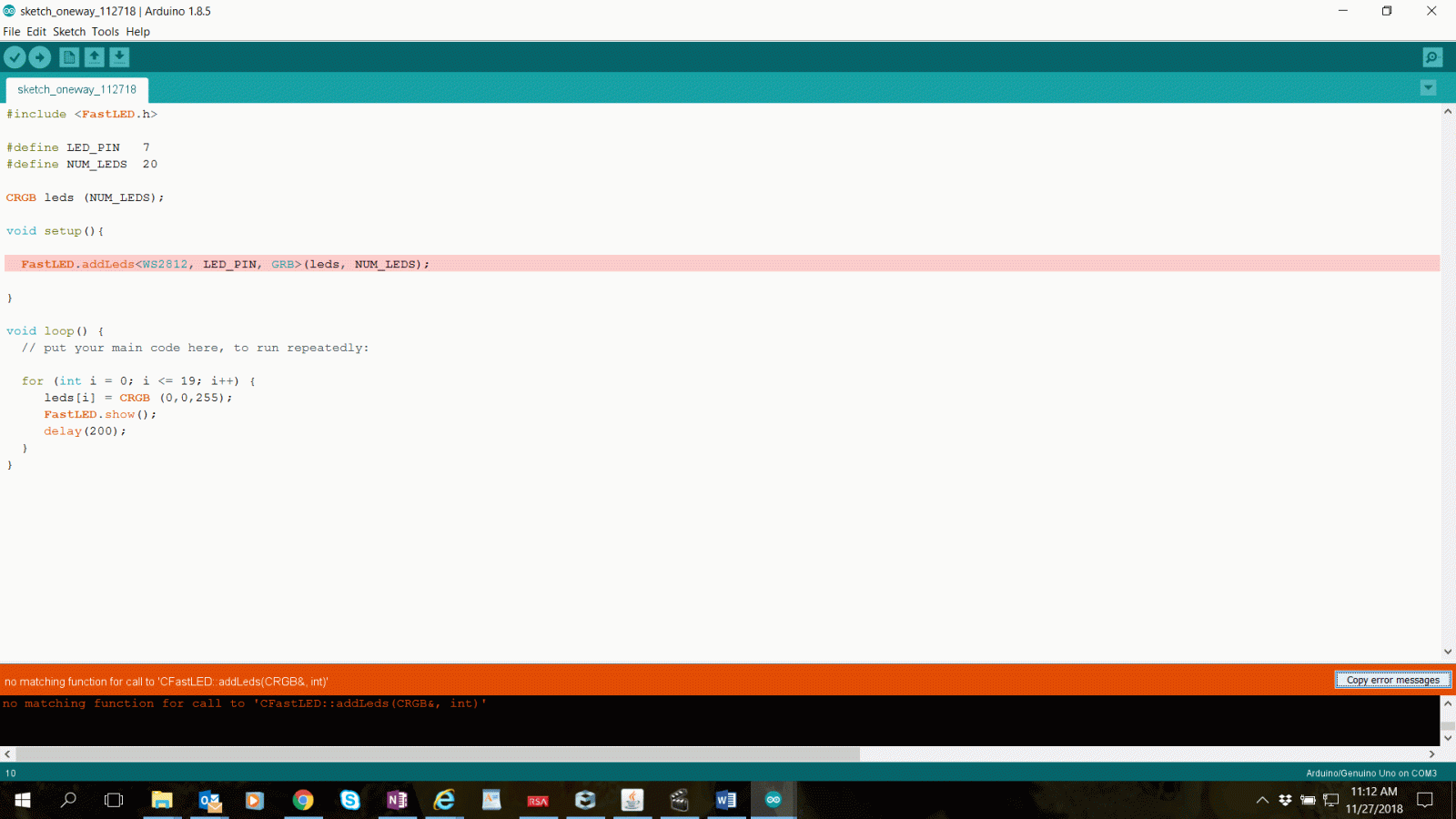Save the sketch with the down-arrow icon

(119, 56)
